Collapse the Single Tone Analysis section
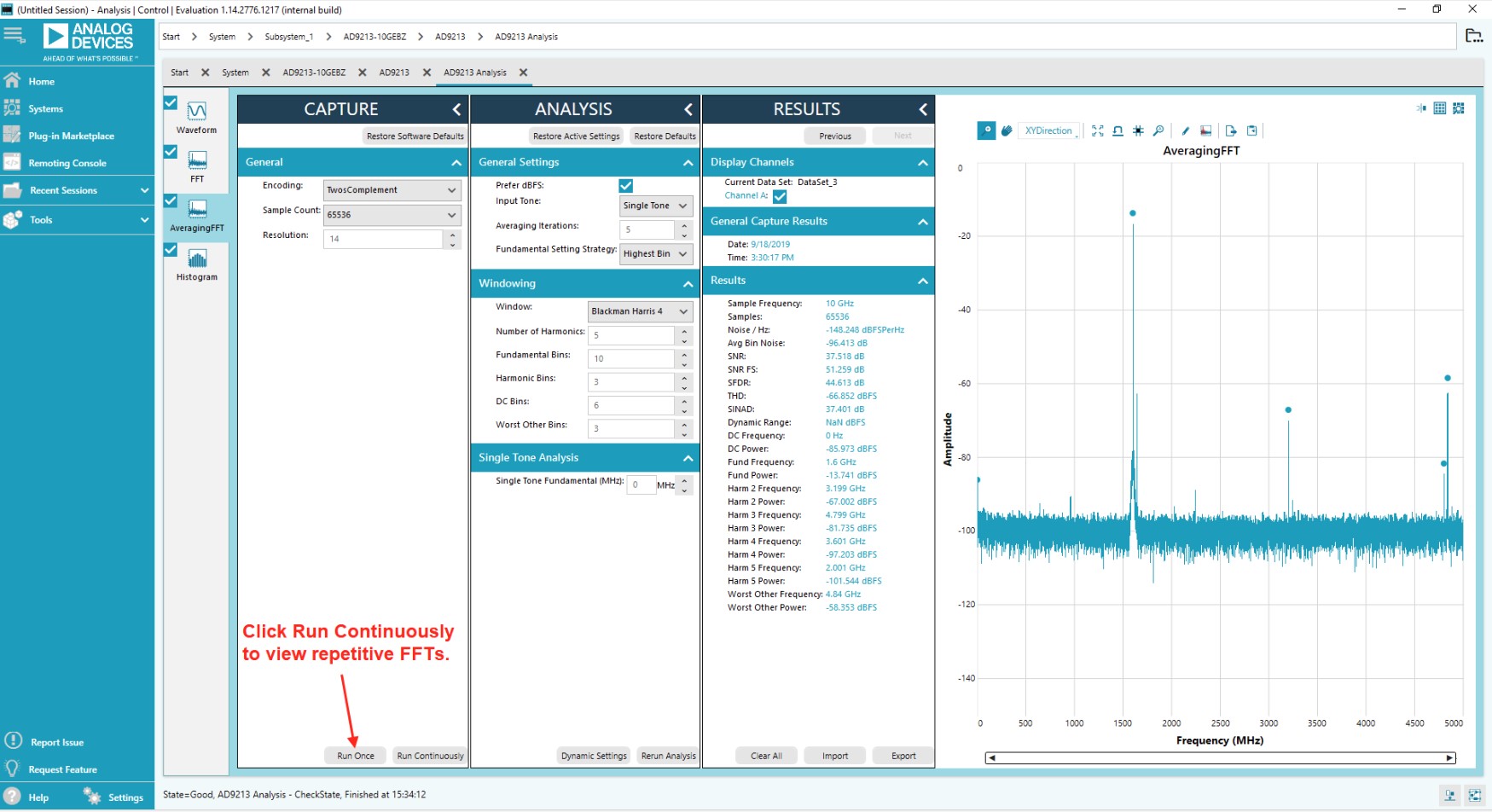 coord(688,457)
